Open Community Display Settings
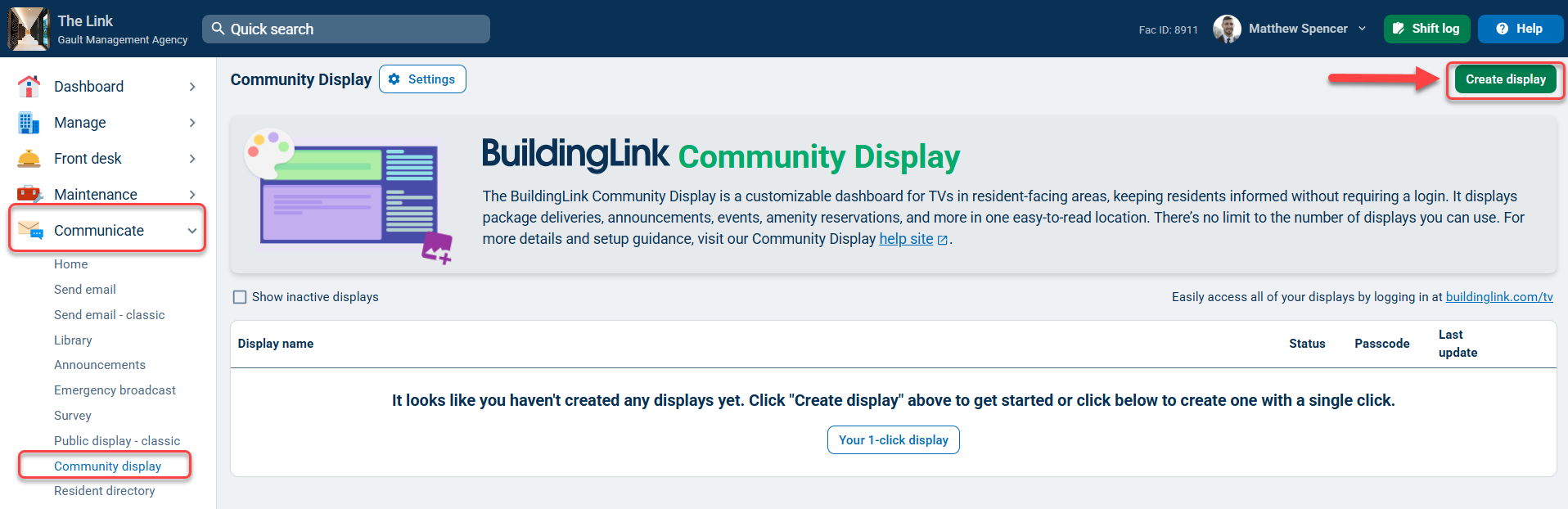The width and height of the screenshot is (1568, 509). point(422,79)
